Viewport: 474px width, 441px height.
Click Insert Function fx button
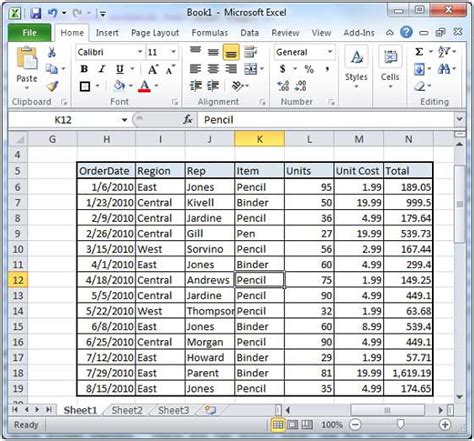pyautogui.click(x=188, y=120)
